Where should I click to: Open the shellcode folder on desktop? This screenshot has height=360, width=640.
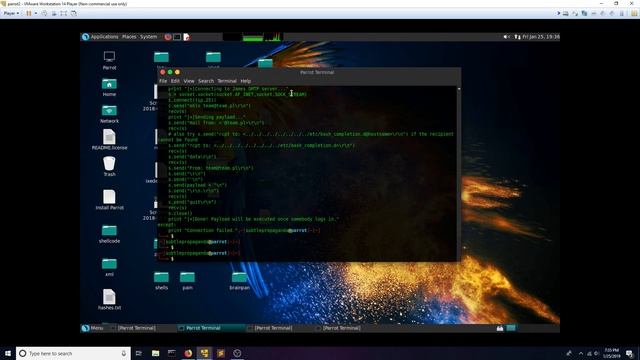(x=109, y=234)
